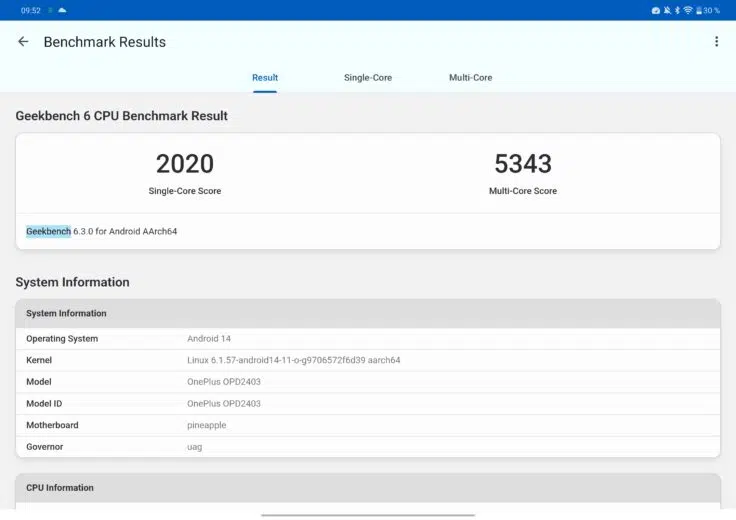Image resolution: width=736 pixels, height=520 pixels.
Task: Tap the Governor row label
Action: tap(45, 447)
